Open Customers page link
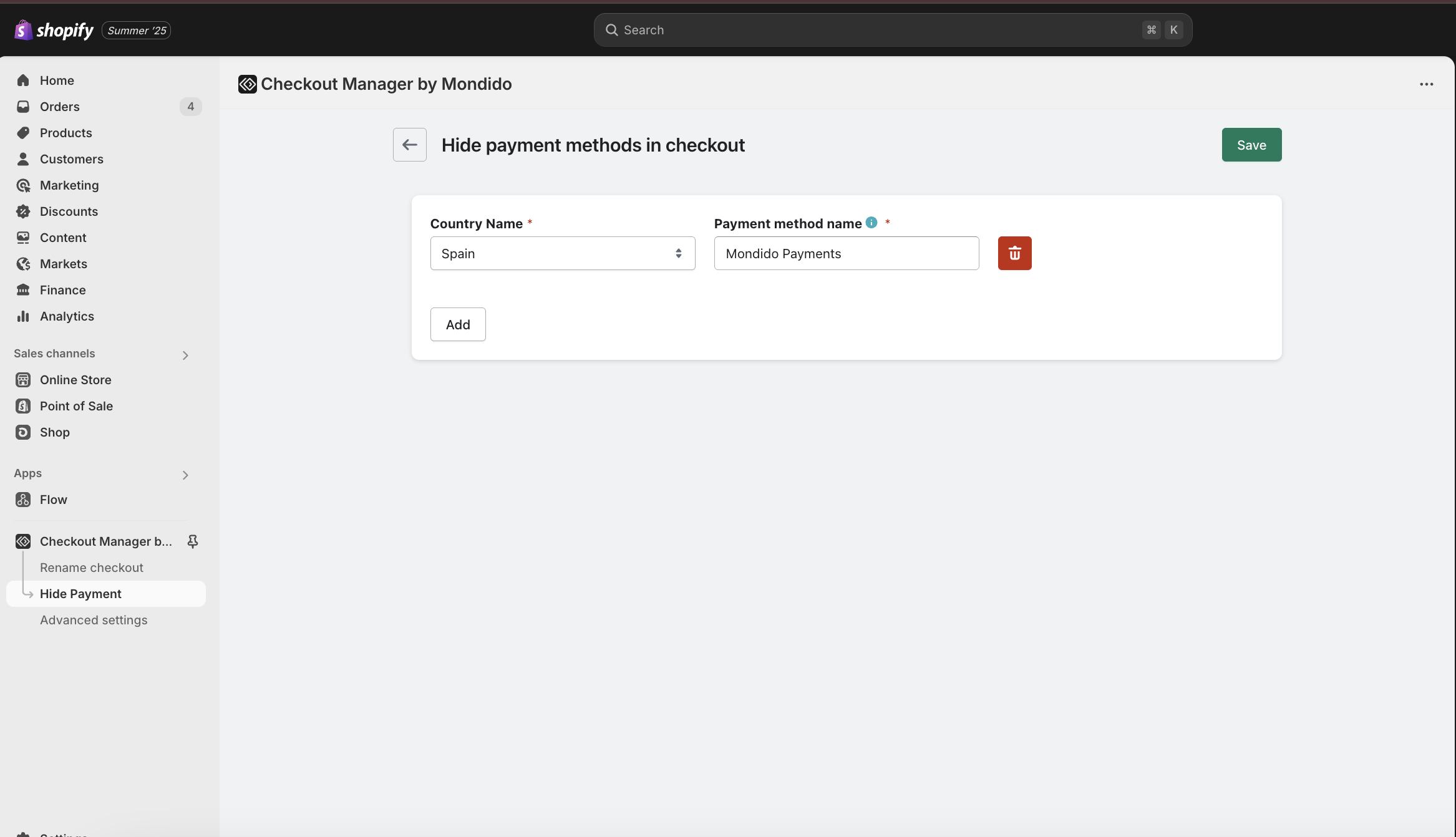The height and width of the screenshot is (837, 1456). coord(72,159)
